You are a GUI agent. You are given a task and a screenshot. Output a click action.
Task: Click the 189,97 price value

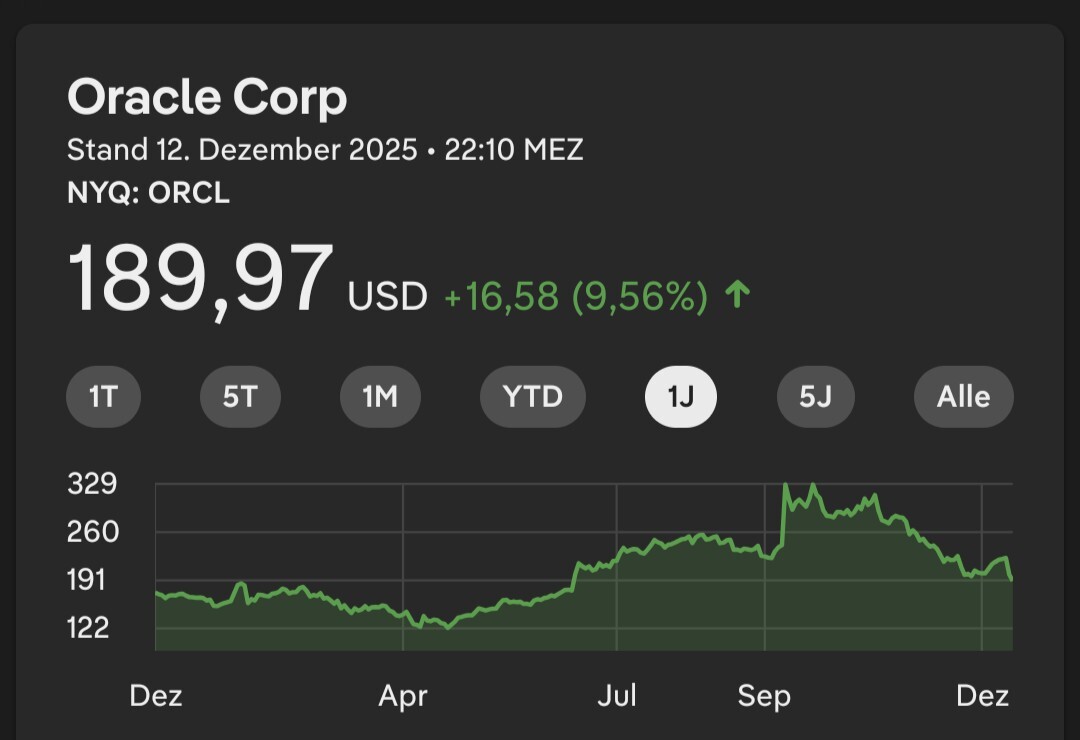point(200,280)
